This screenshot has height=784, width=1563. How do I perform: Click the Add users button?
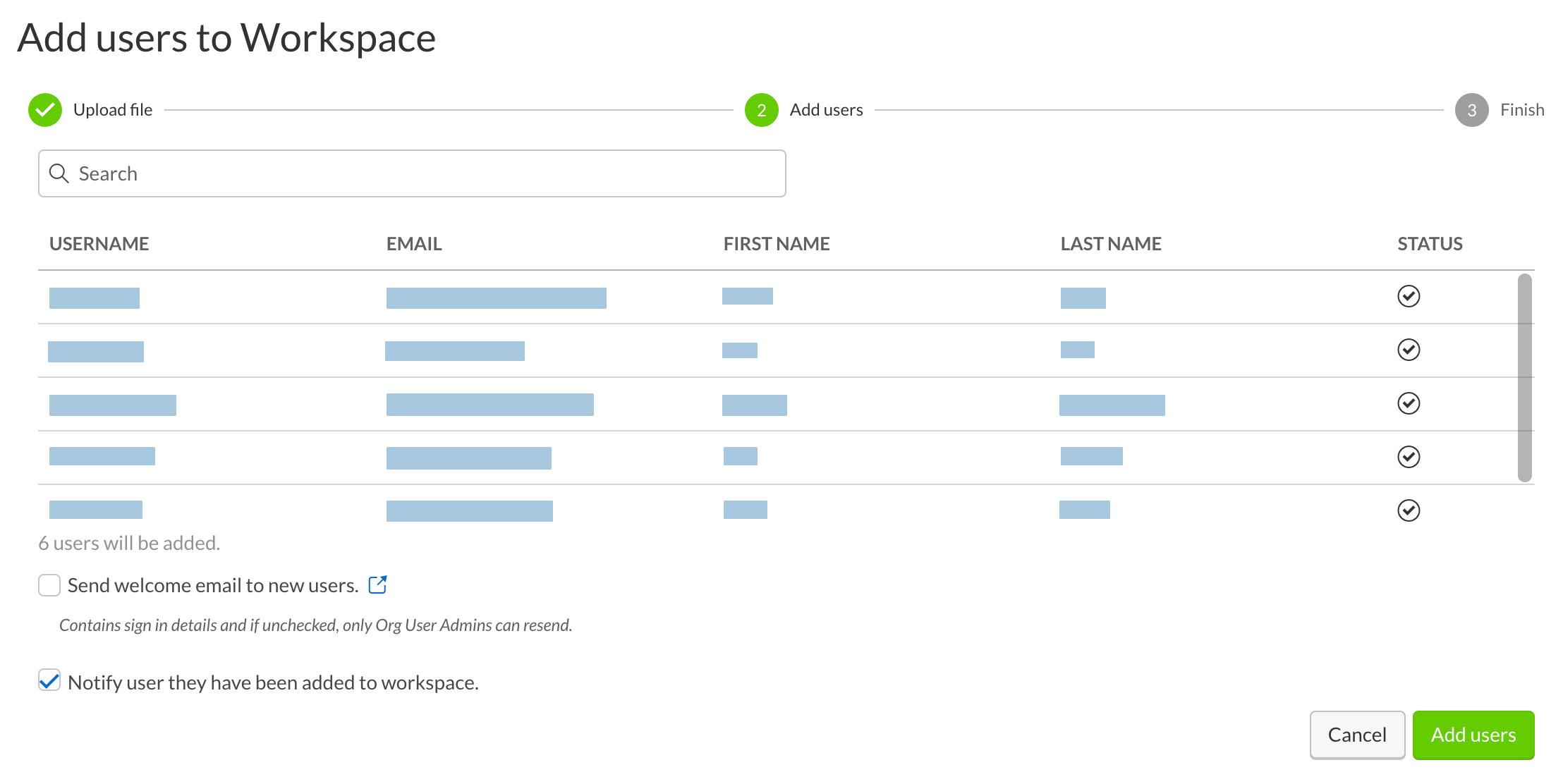coord(1473,735)
